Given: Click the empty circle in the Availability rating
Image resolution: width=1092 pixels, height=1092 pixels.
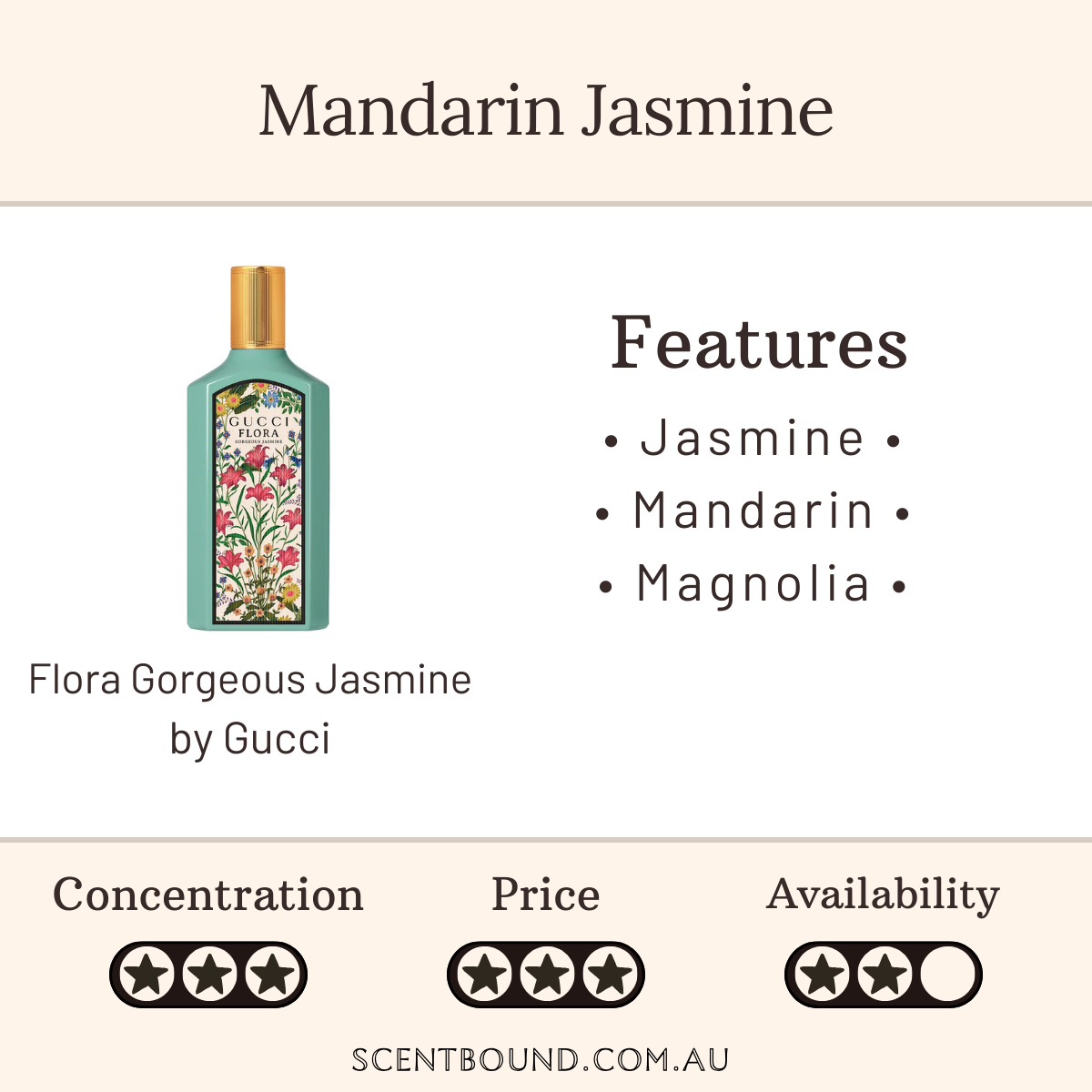Looking at the screenshot, I should point(946,975).
